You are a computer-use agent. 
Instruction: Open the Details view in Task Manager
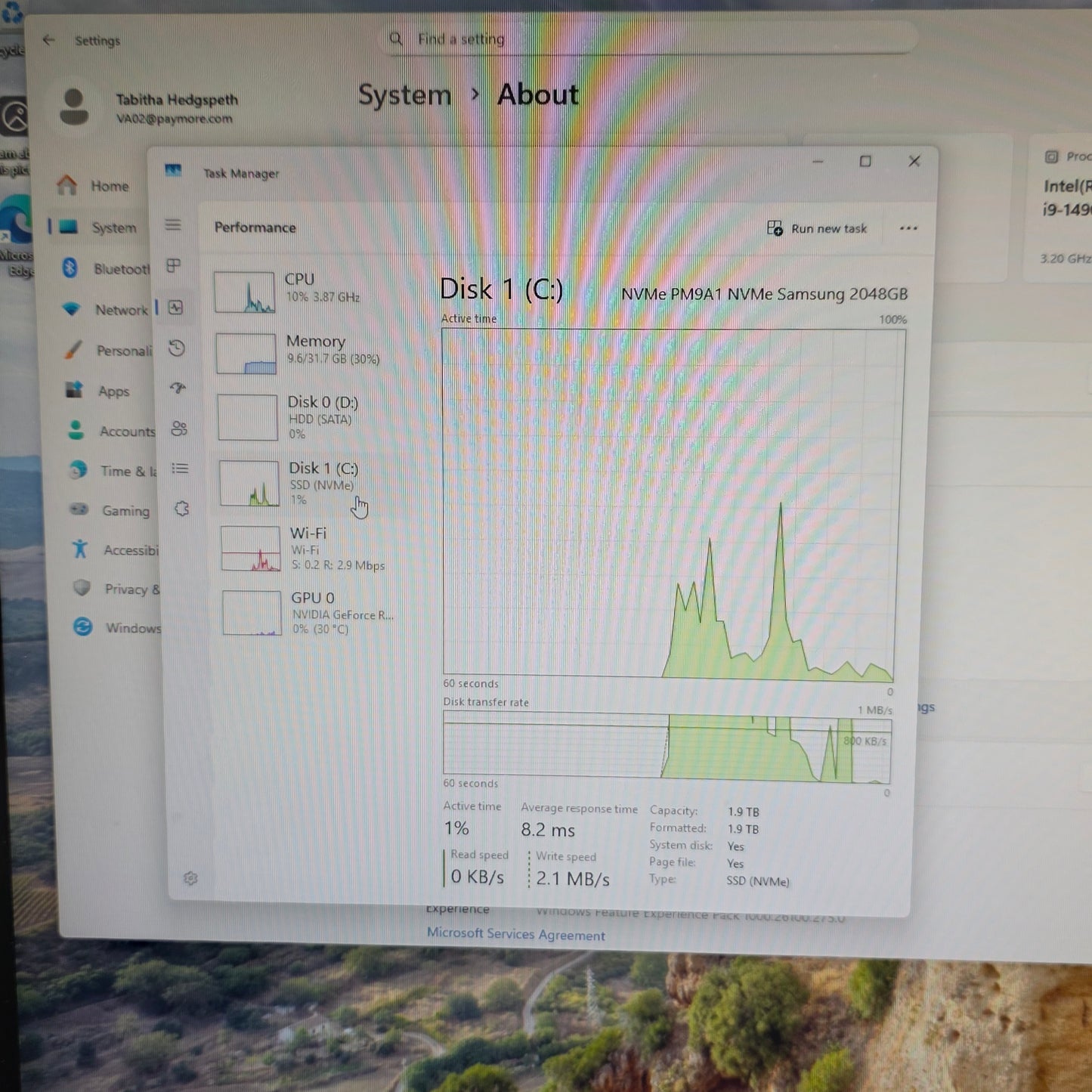(180, 469)
